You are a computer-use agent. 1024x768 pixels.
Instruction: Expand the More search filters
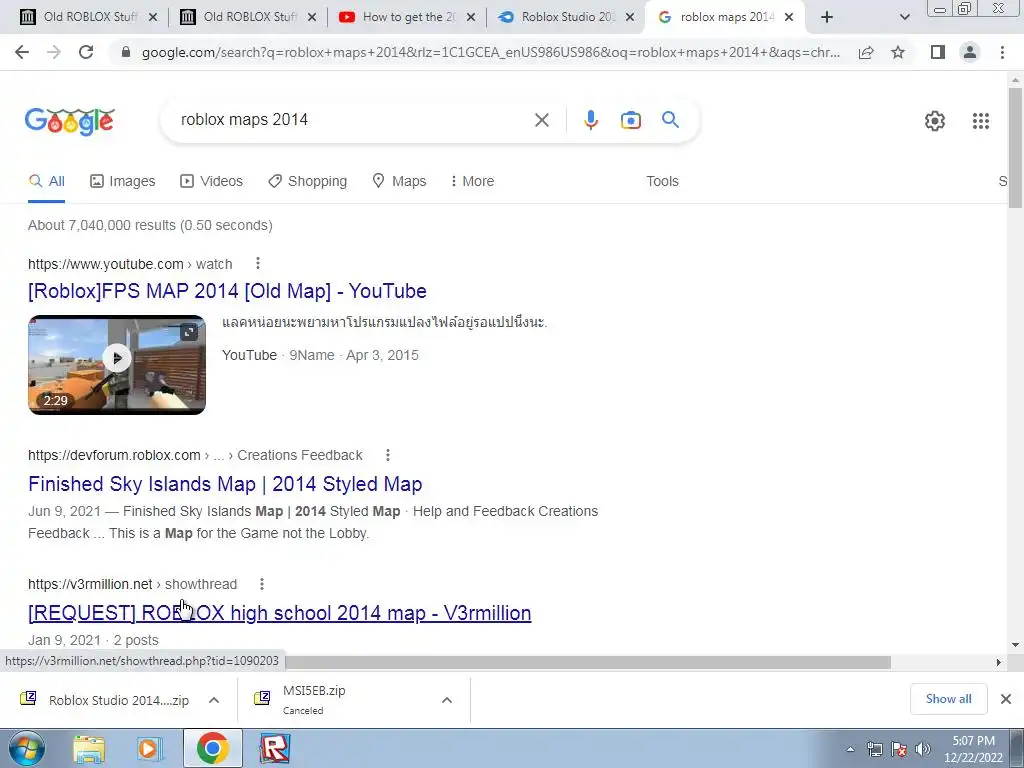click(x=472, y=181)
